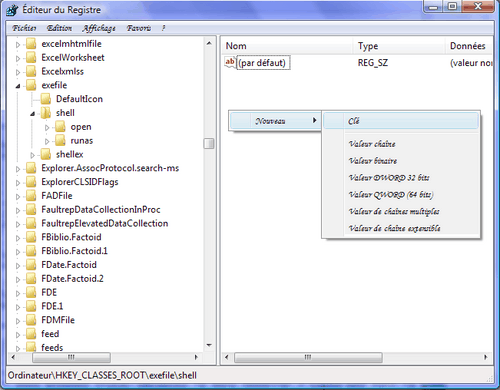The image size is (500, 390).
Task: Click the folder icon beside FBiblio.Factoid.1
Action: click(x=31, y=251)
